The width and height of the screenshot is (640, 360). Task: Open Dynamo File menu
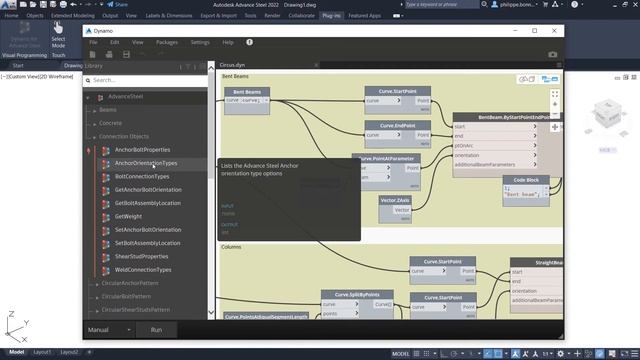93,42
